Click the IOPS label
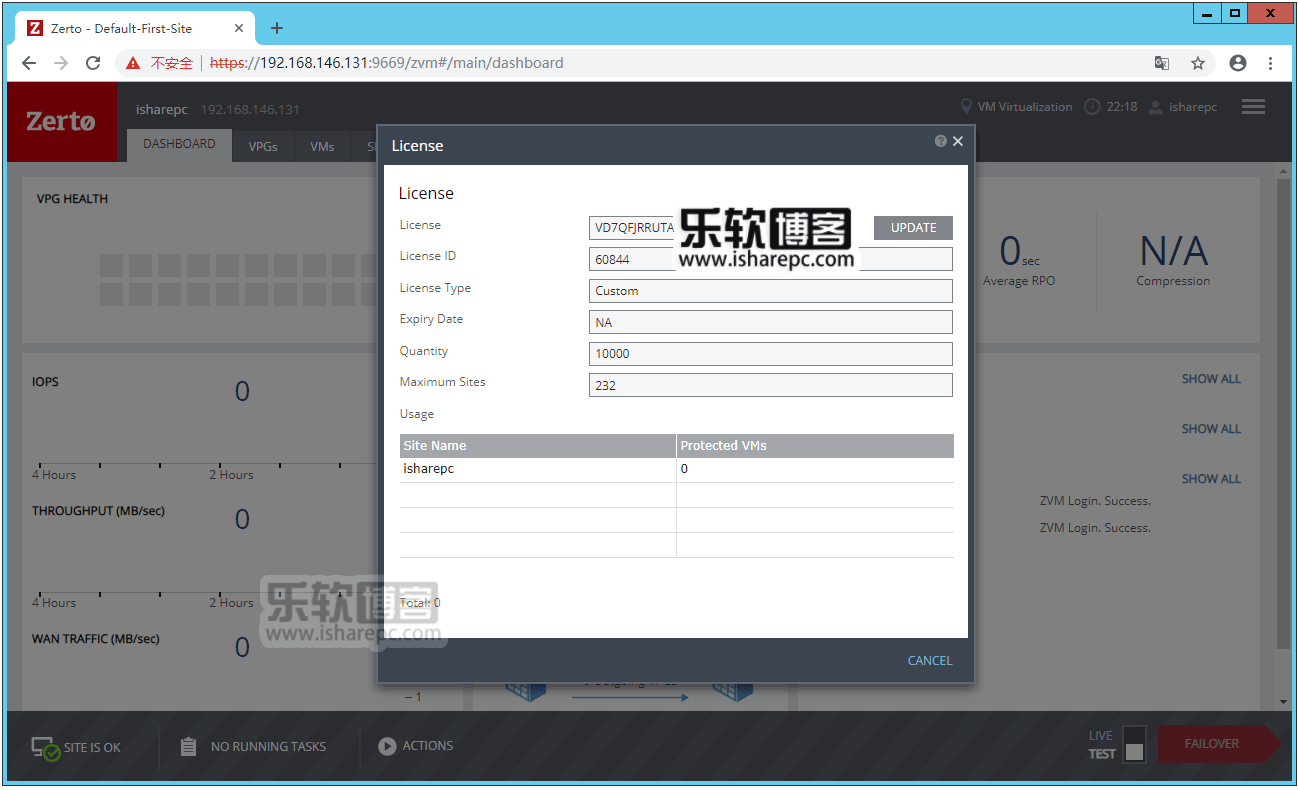Image resolution: width=1298 pixels, height=790 pixels. [45, 382]
